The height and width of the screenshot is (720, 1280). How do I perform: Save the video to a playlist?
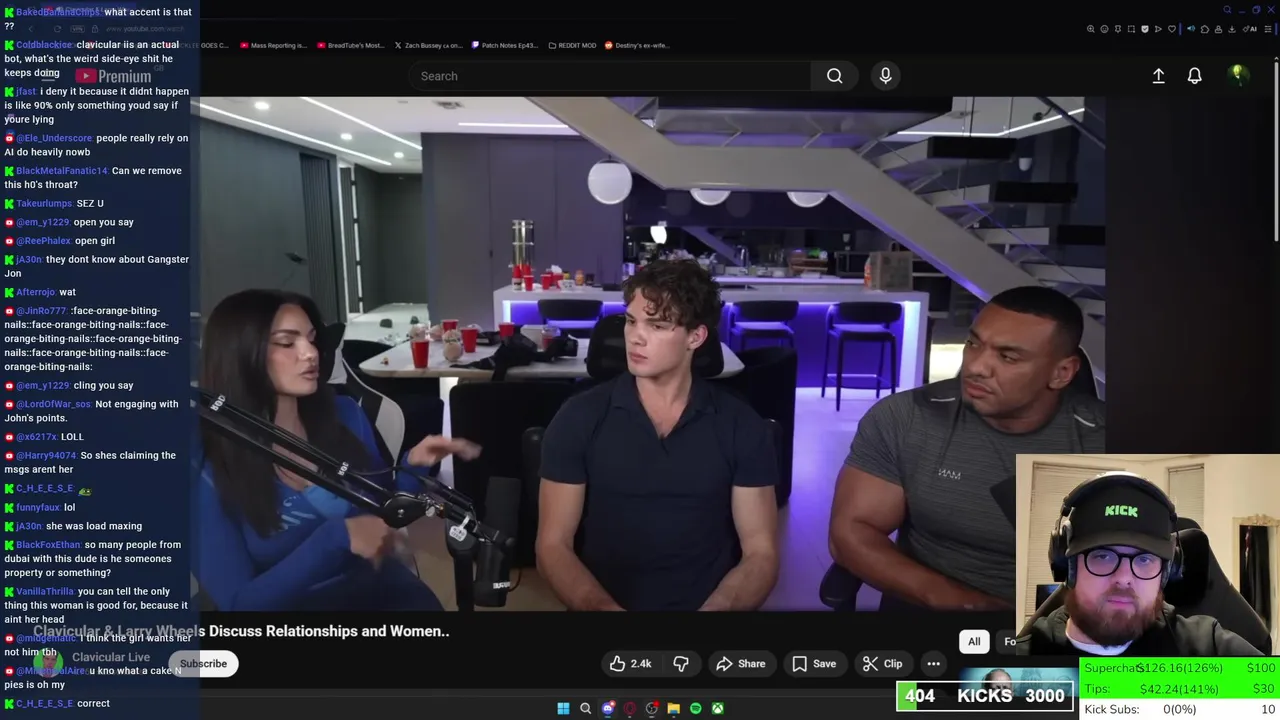click(814, 663)
